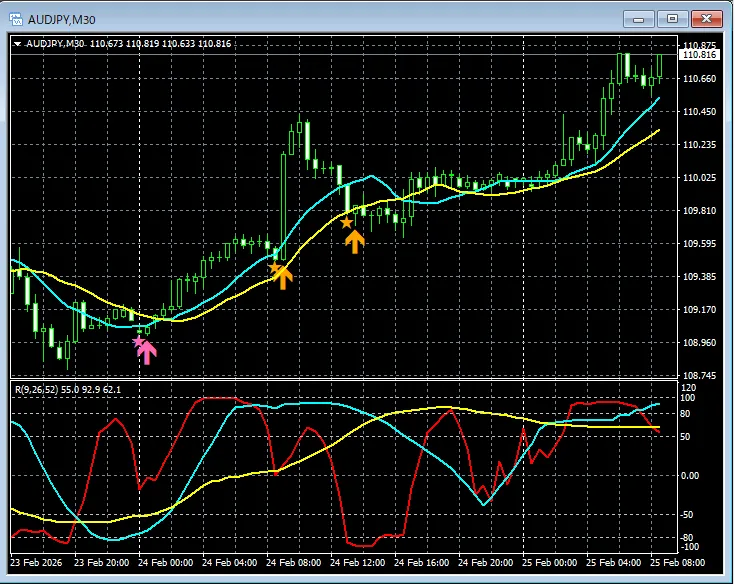Click the 110.235 price scale label
Screen dimensions: 735x584
(697, 145)
